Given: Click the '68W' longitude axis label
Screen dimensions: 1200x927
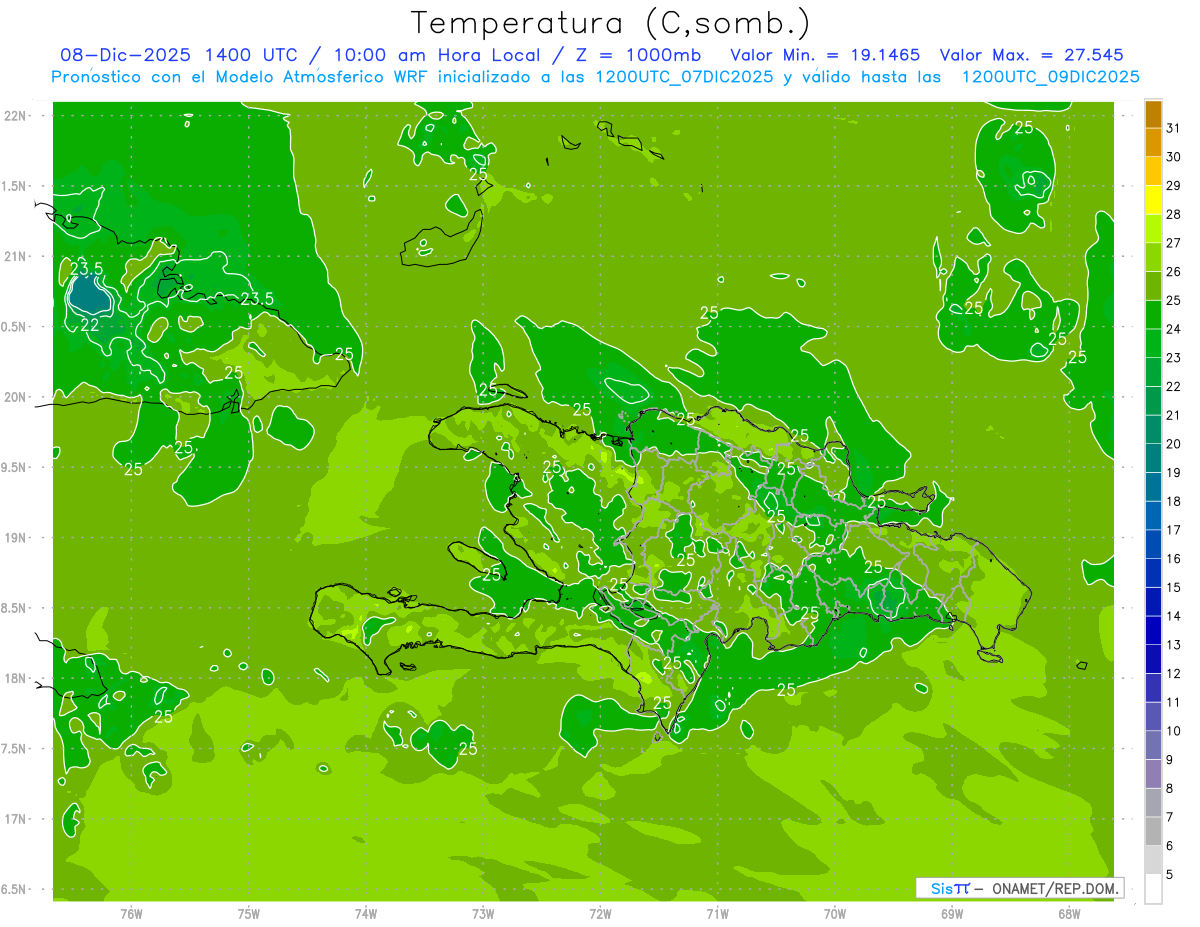Looking at the screenshot, I should click(x=1069, y=914).
